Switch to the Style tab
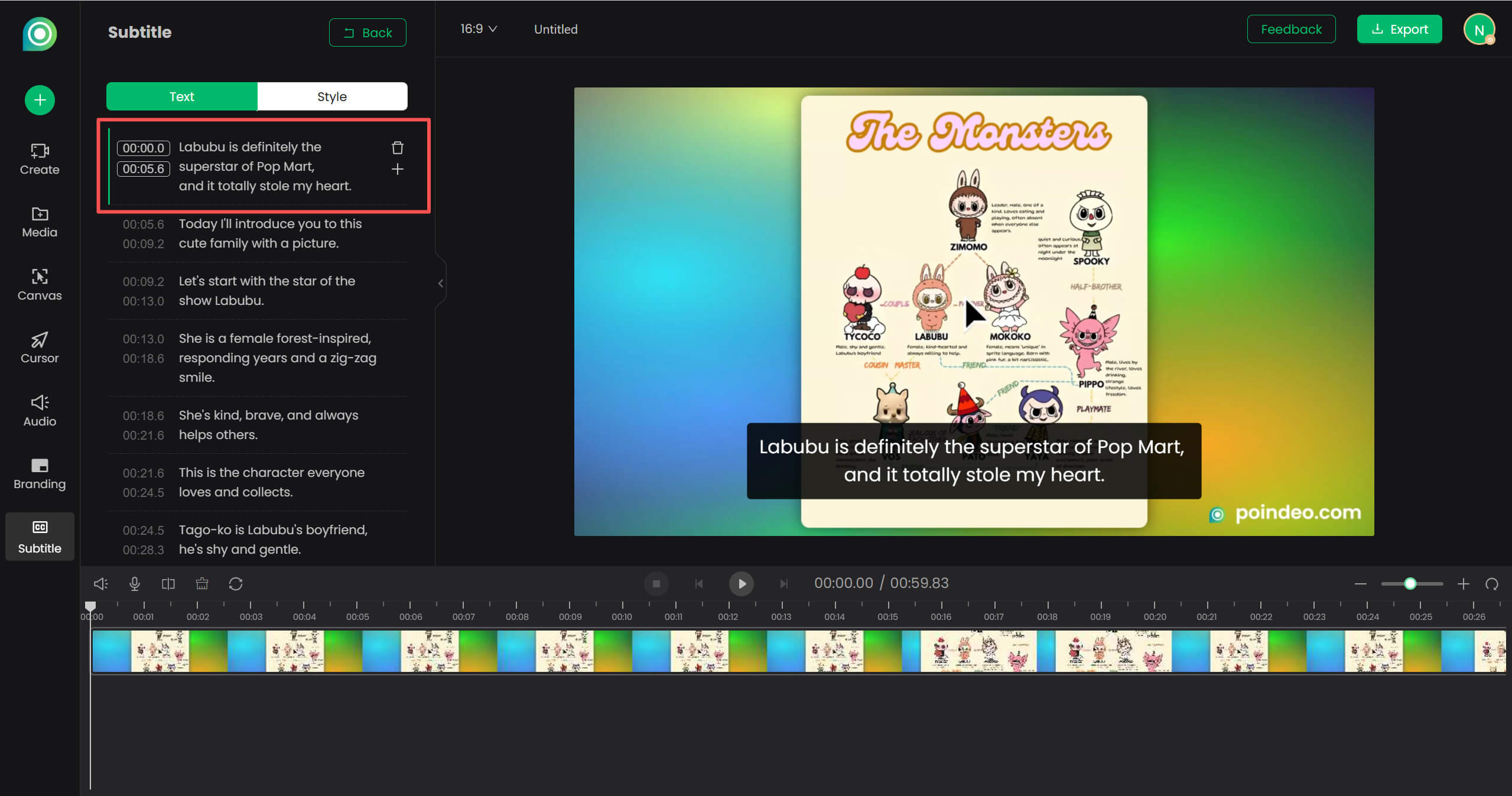Screen dimensions: 1512x796 point(331,96)
